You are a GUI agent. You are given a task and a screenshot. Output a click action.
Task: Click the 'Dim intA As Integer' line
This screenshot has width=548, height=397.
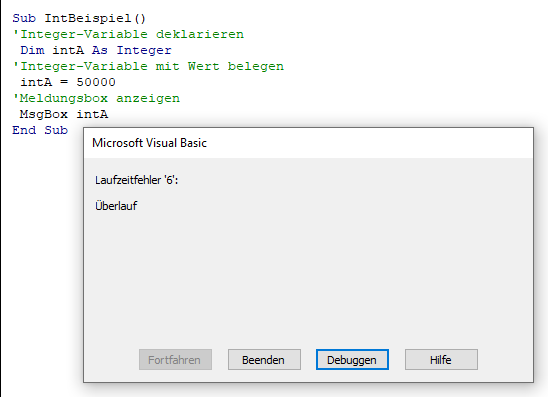(96, 50)
